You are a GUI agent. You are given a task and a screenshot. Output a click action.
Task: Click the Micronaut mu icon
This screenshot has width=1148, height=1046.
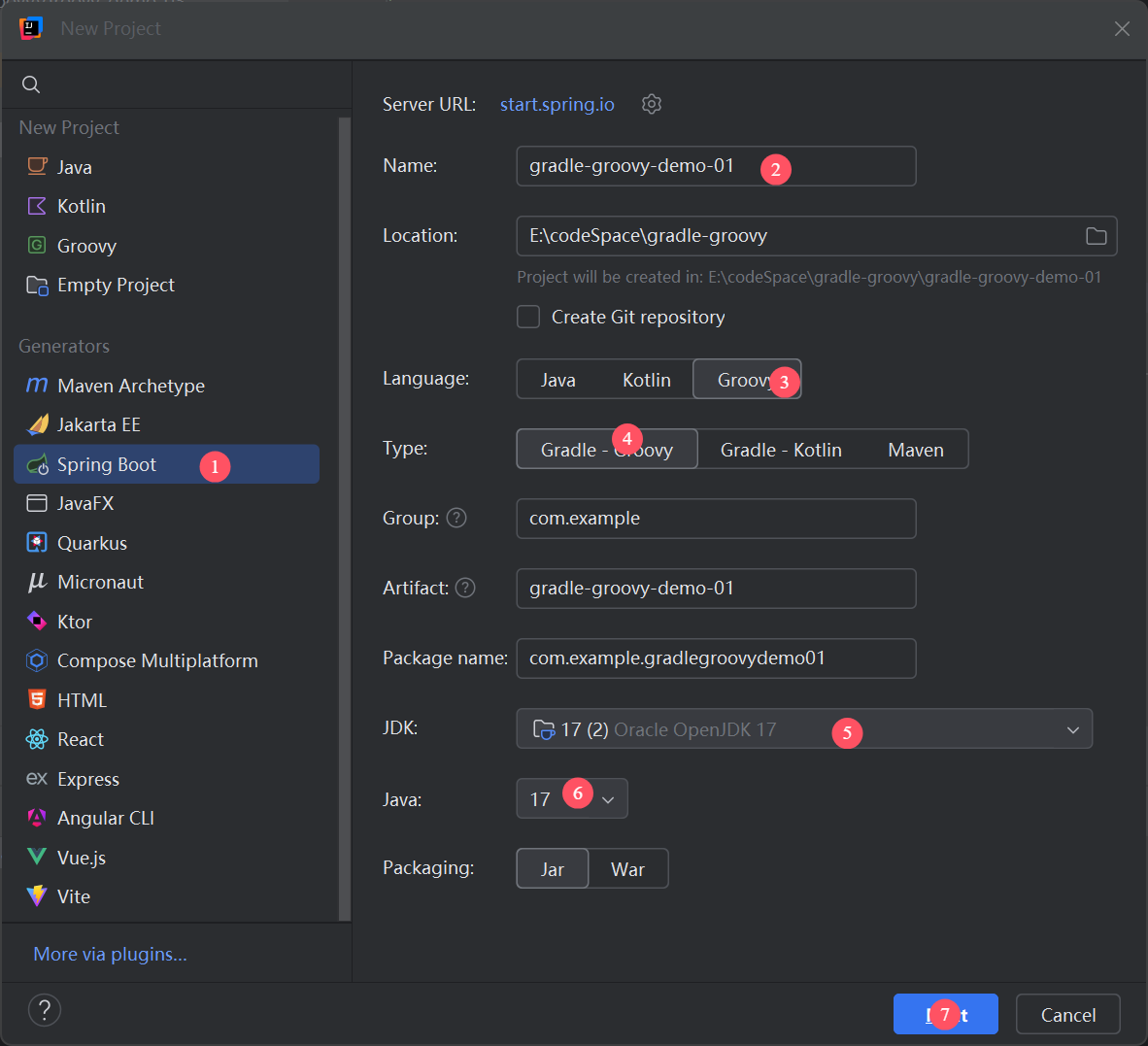tap(37, 582)
